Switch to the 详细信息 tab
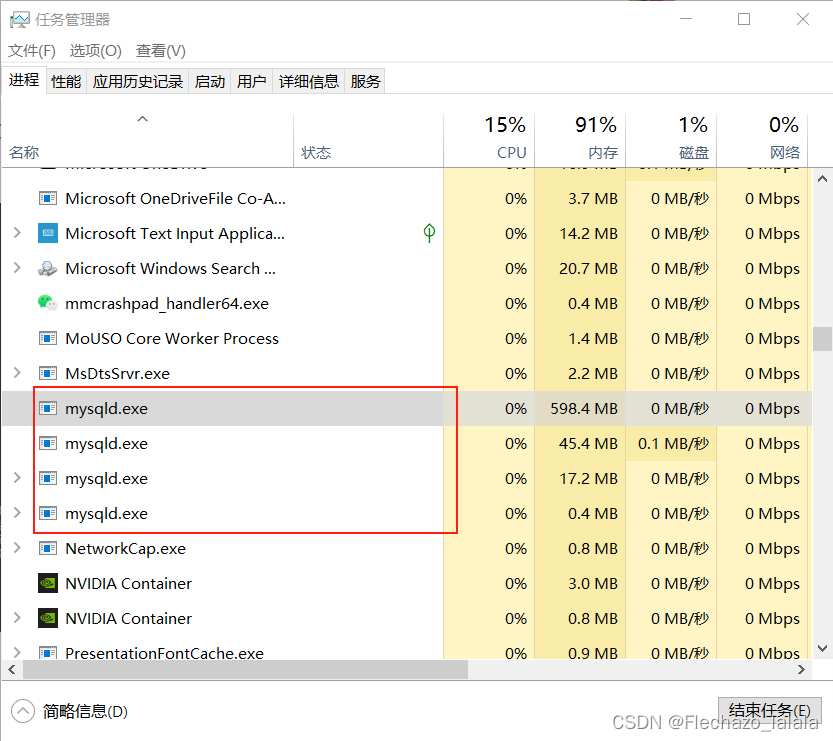Viewport: 833px width, 741px height. pyautogui.click(x=309, y=81)
